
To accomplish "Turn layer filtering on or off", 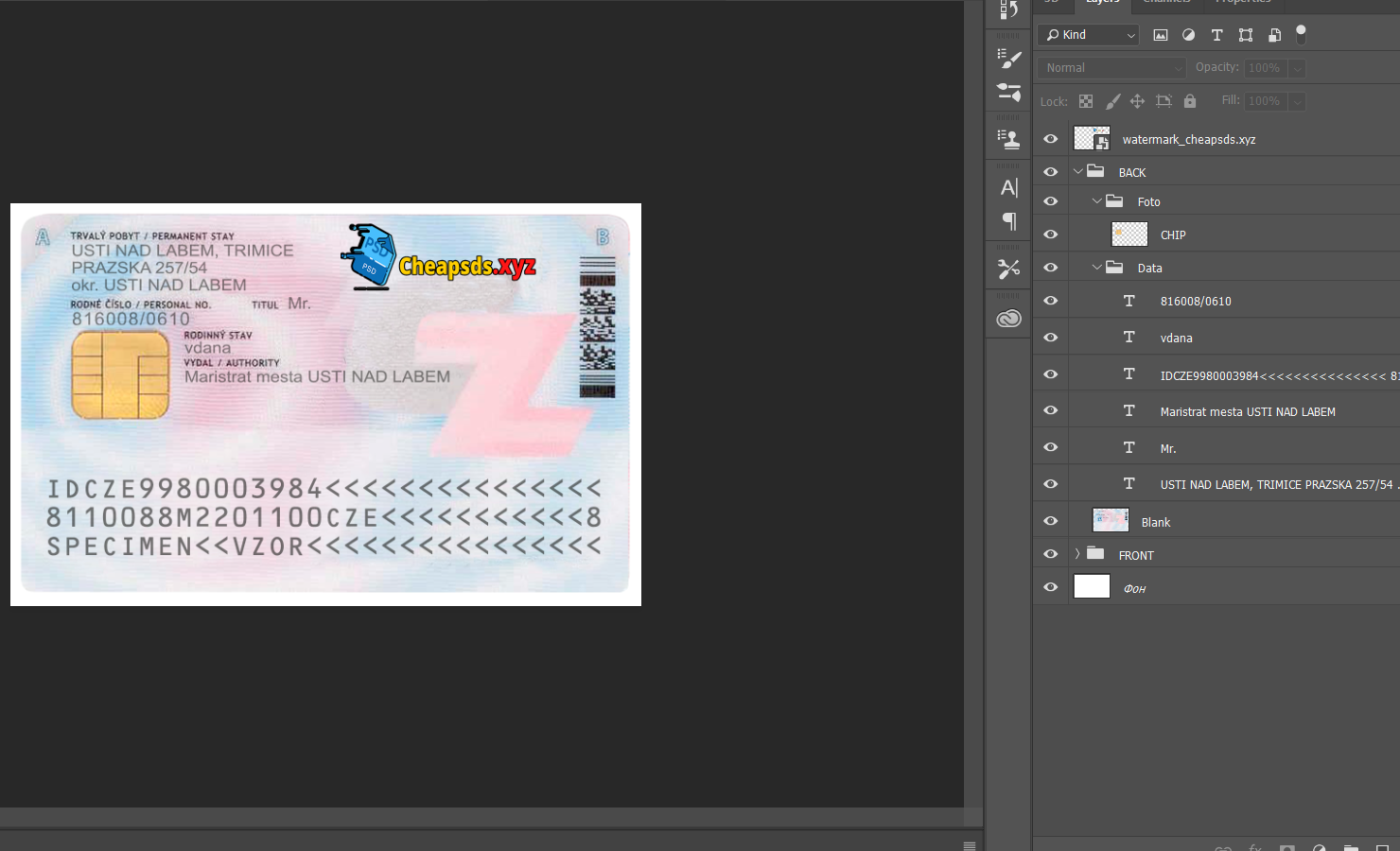I will (x=1301, y=34).
